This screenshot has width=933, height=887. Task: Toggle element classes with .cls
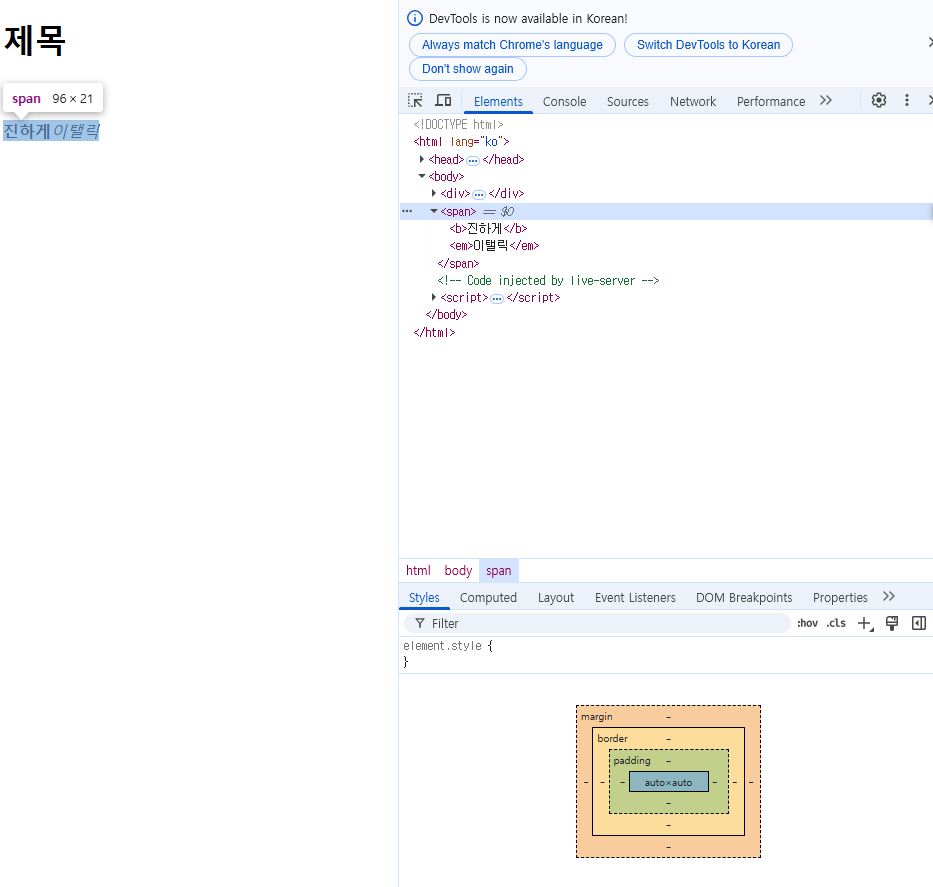click(836, 623)
